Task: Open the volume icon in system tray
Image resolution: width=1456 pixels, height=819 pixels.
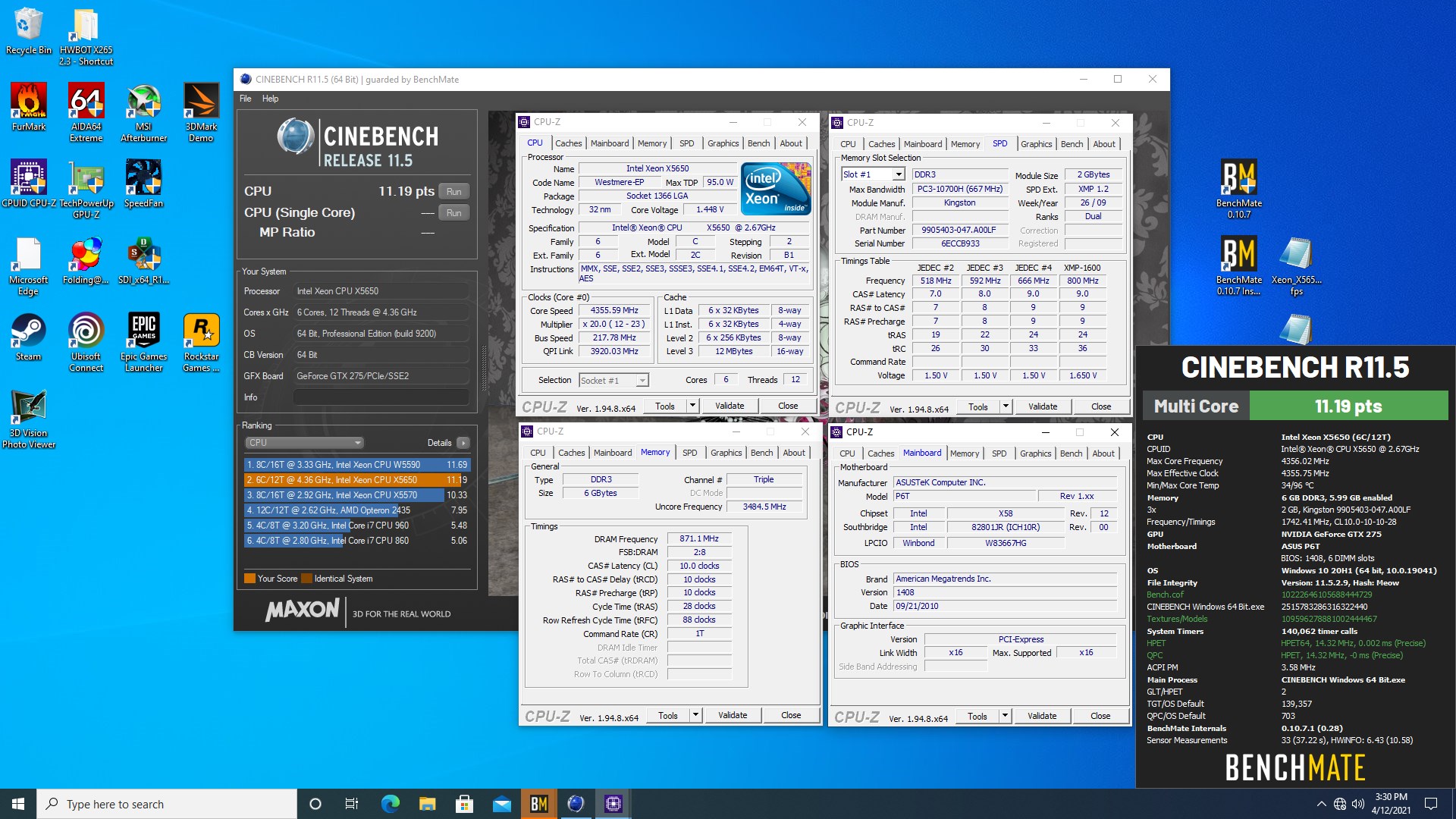Action: click(x=1357, y=804)
